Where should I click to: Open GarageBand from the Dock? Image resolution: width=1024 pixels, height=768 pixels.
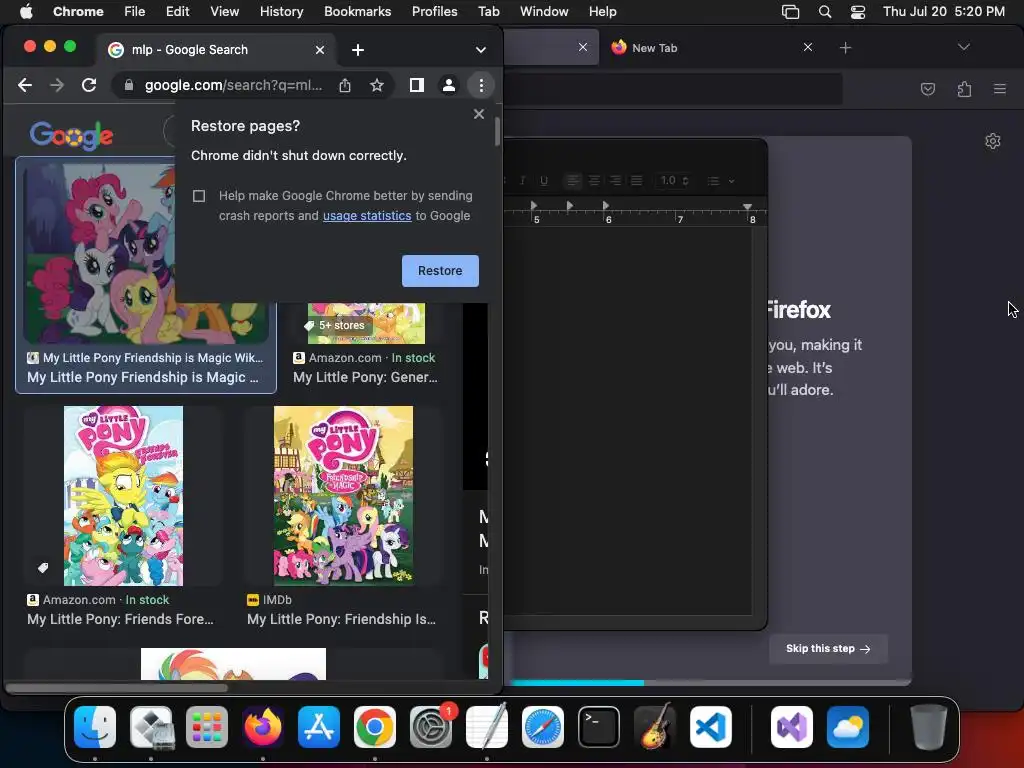pos(655,727)
